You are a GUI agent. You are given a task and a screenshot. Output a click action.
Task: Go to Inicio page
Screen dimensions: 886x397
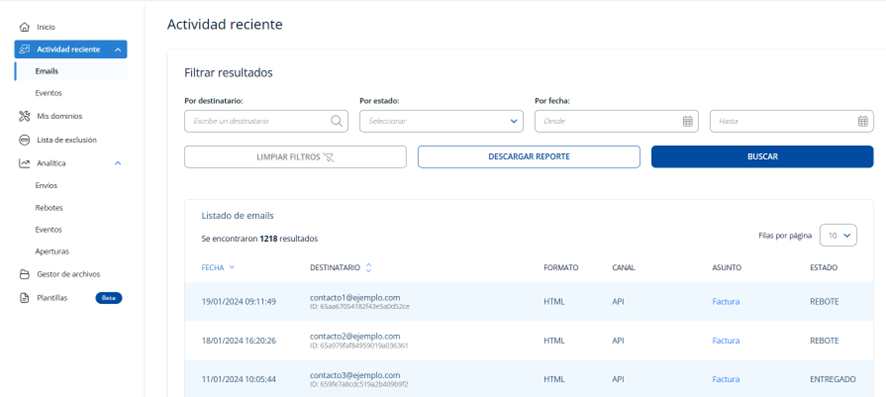(x=46, y=27)
